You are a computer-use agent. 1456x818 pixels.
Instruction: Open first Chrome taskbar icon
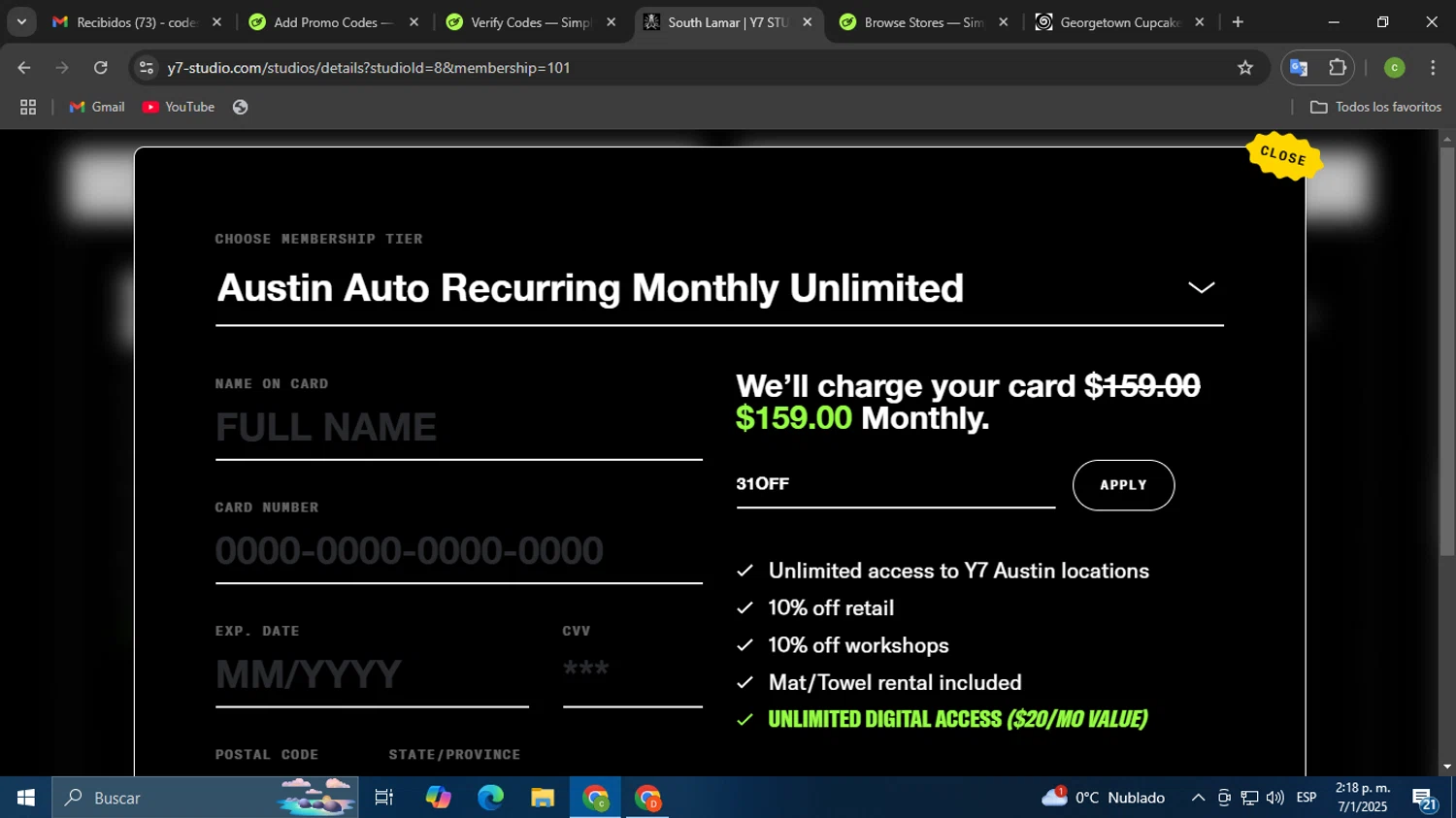tap(595, 798)
